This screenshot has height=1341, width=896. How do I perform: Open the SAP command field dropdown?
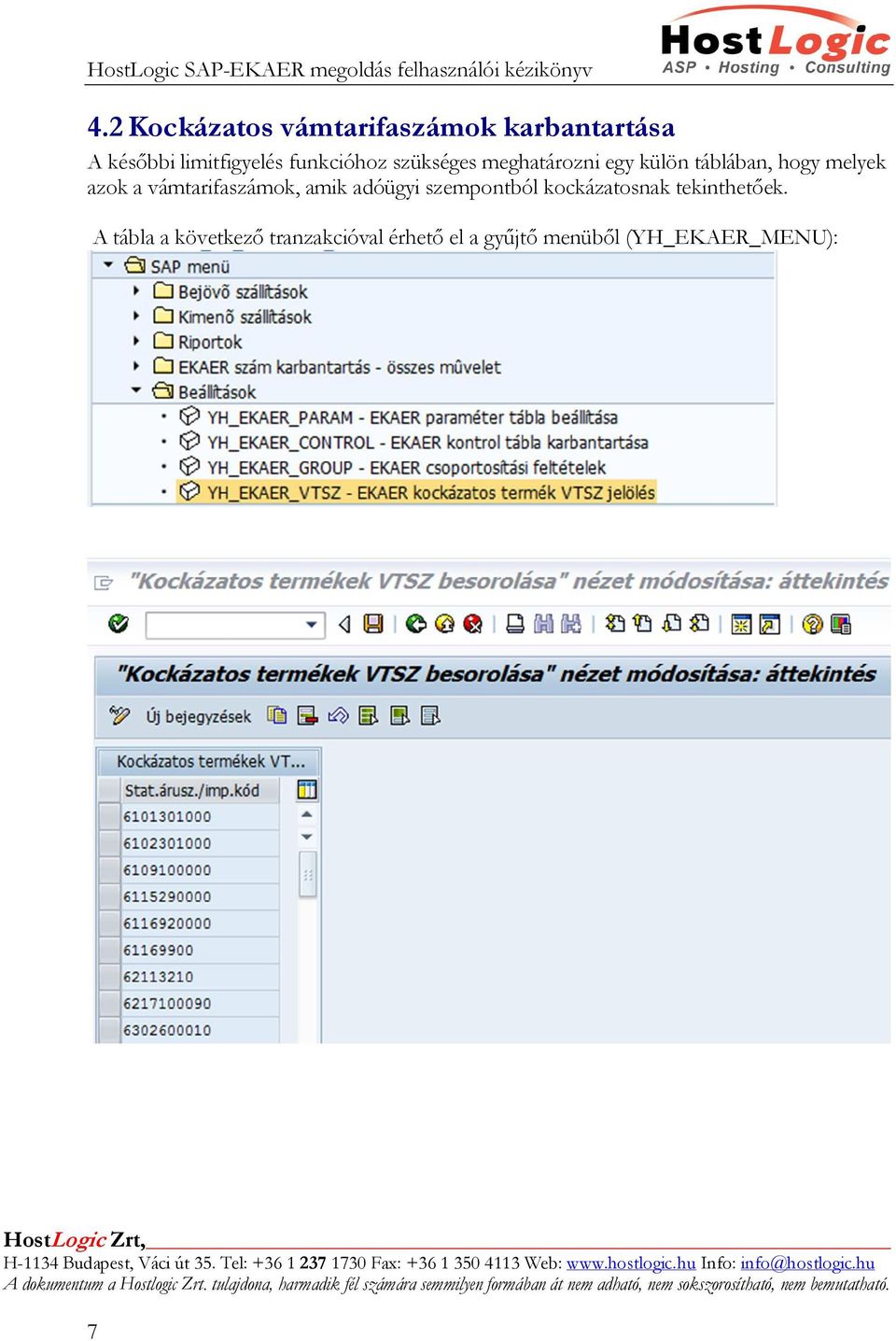[312, 625]
